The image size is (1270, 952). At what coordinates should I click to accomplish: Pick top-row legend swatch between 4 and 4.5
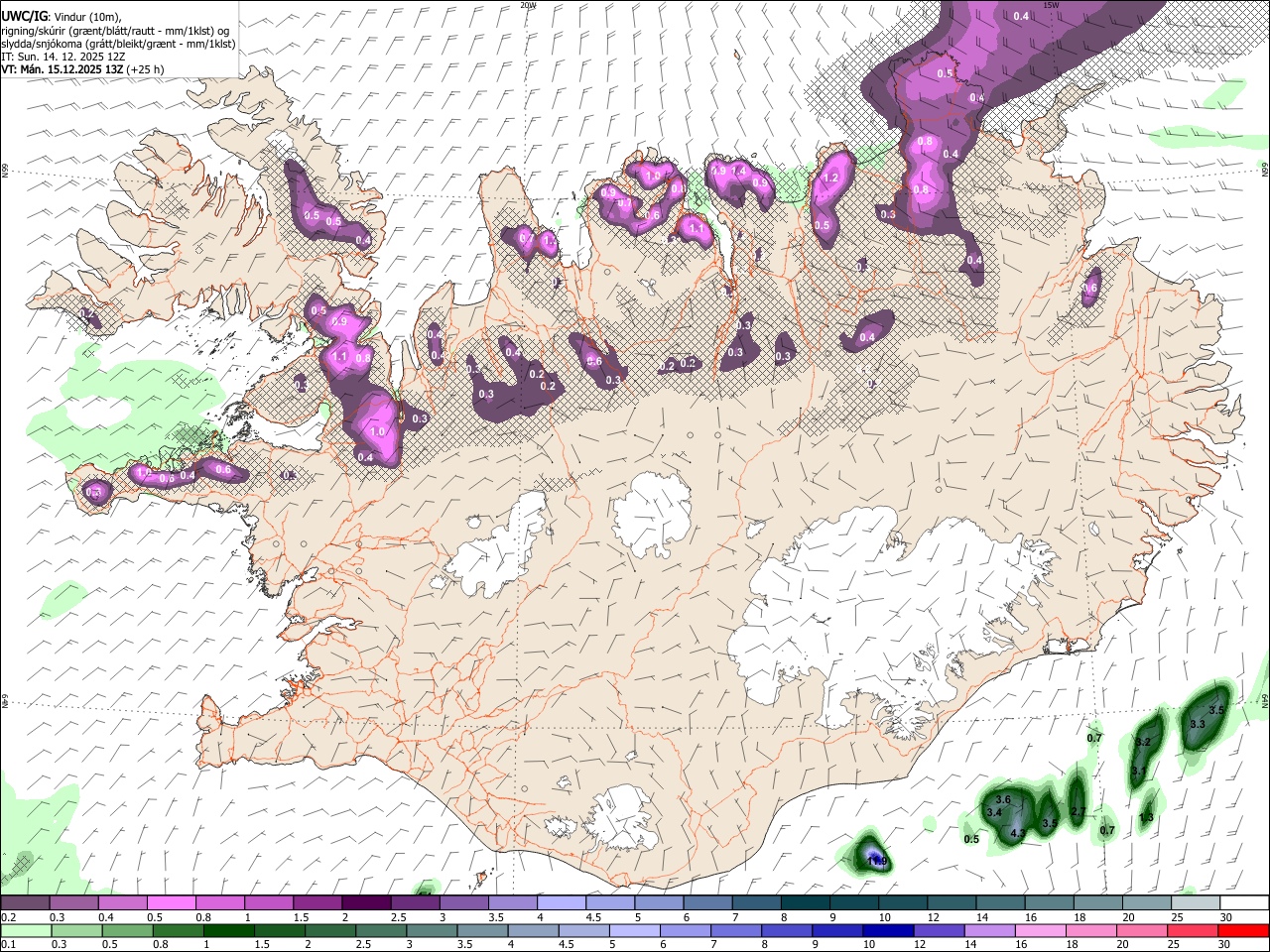point(563,902)
